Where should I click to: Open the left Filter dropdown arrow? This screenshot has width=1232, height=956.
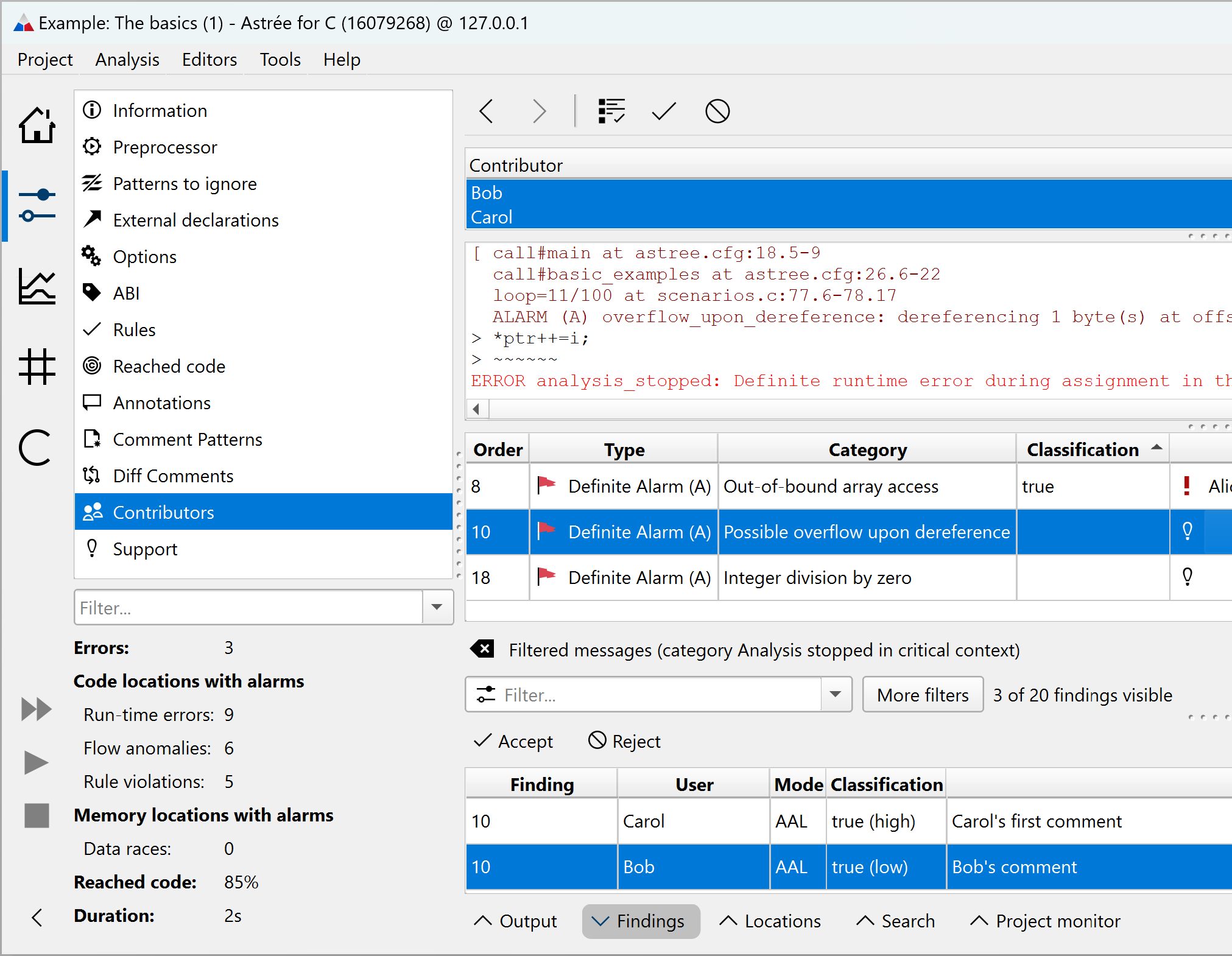point(437,607)
